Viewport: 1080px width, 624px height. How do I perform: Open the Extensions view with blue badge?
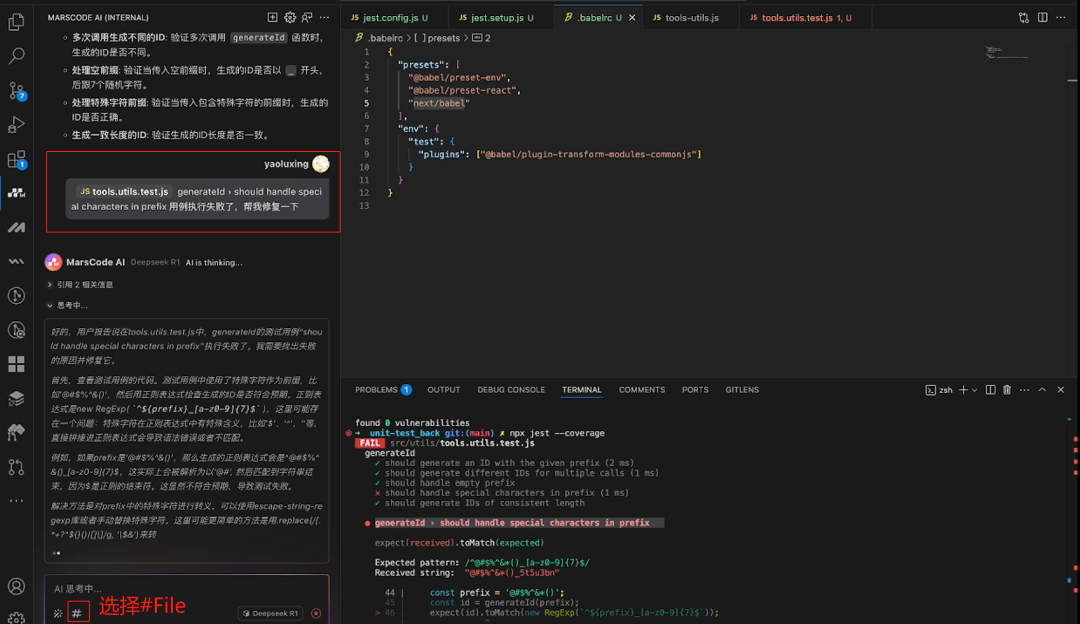pos(15,158)
